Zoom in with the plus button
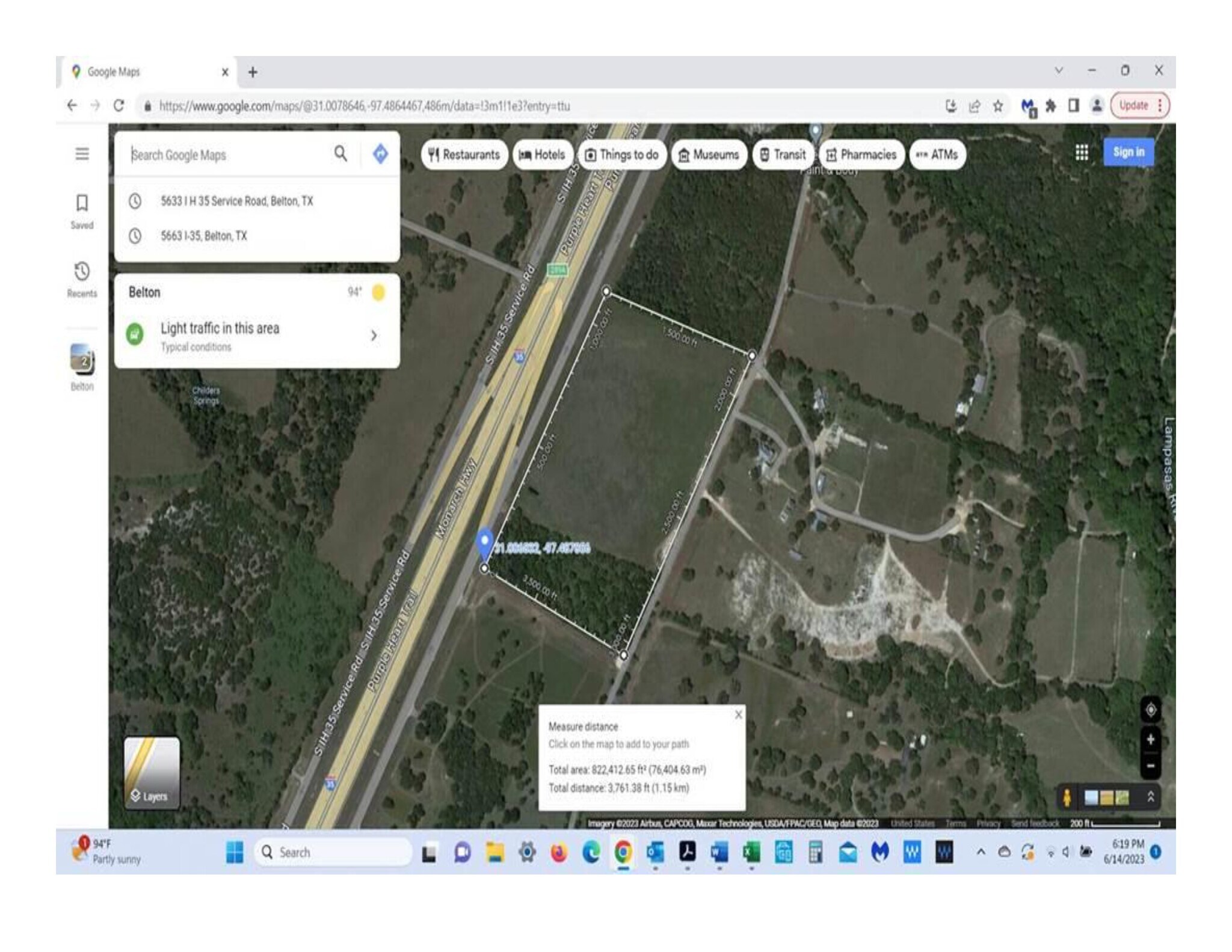The image size is (1232, 952). 1150,740
